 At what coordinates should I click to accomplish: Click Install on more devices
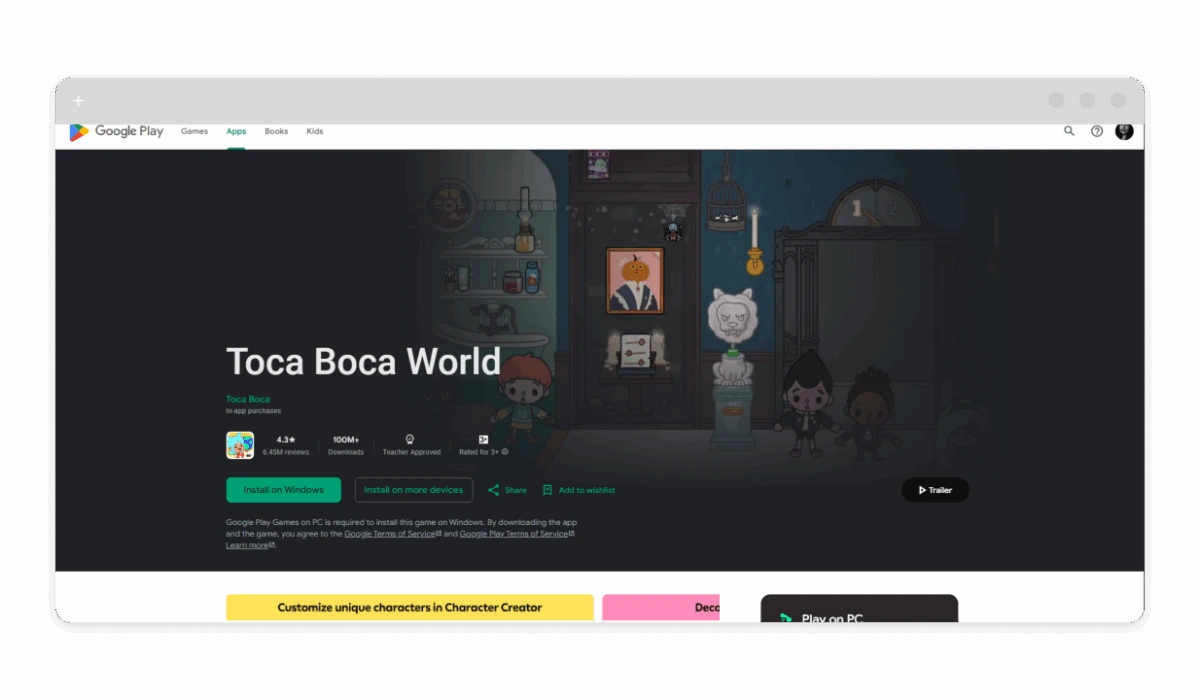[413, 490]
